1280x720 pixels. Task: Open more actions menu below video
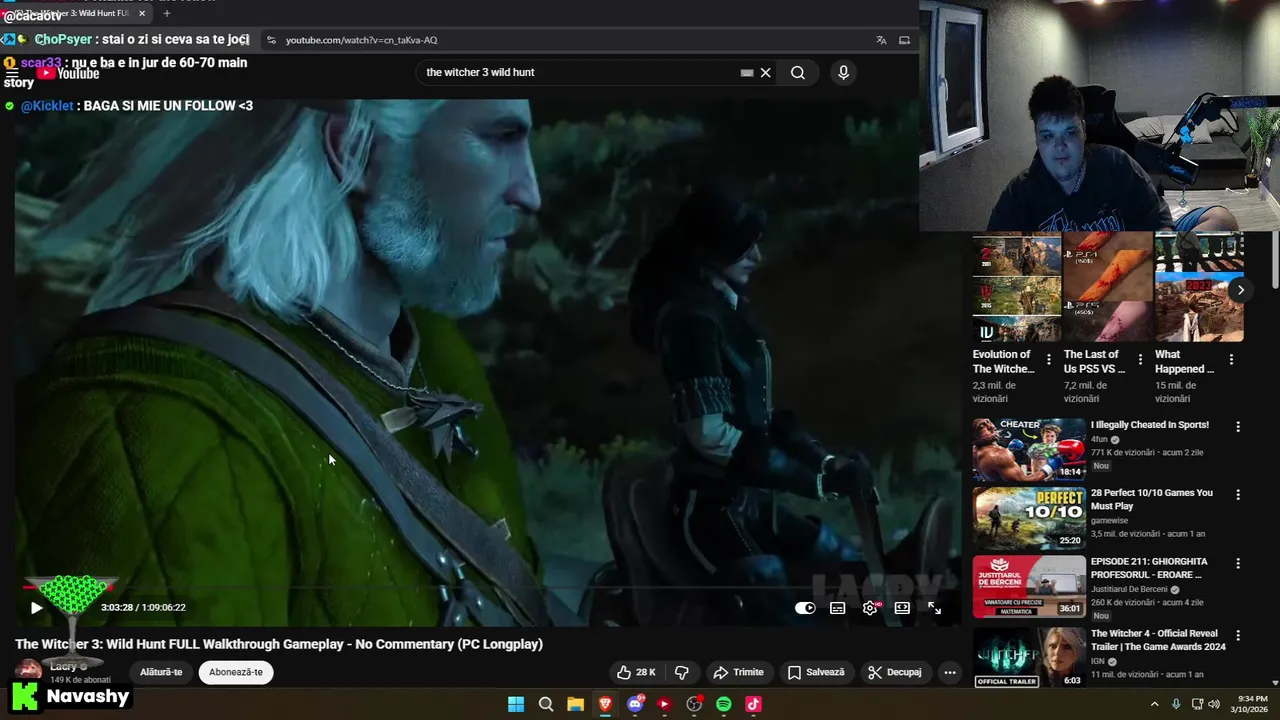[x=950, y=672]
